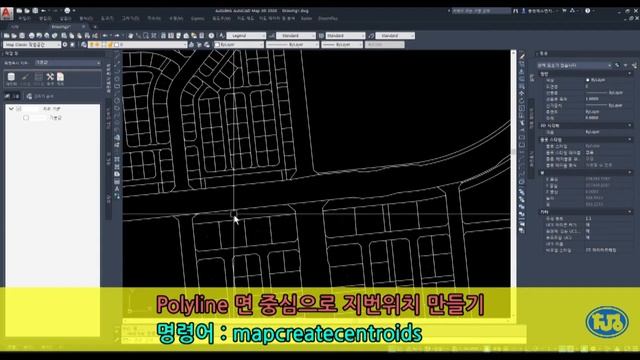640x360 pixels.
Task: Select the Draw Order tab in display manager
Action: click(40, 96)
